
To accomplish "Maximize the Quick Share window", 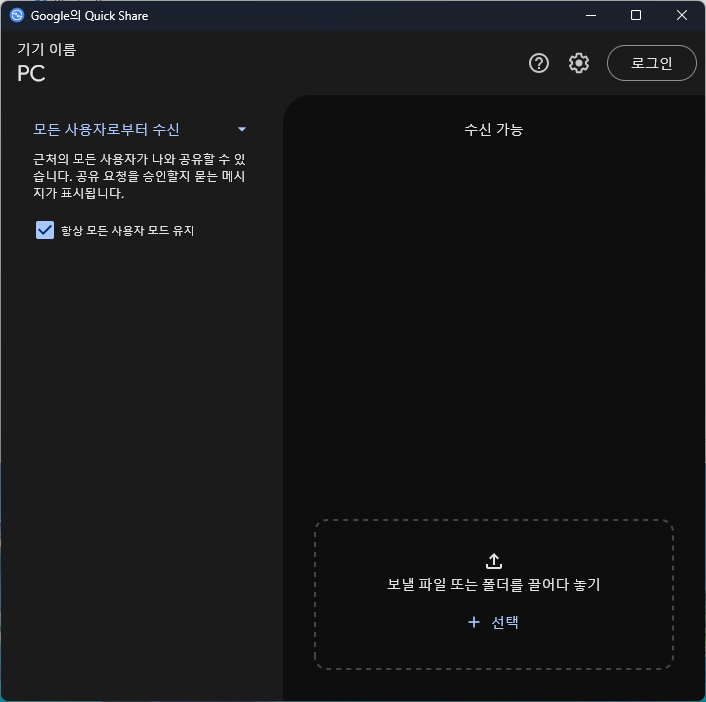I will [x=636, y=15].
